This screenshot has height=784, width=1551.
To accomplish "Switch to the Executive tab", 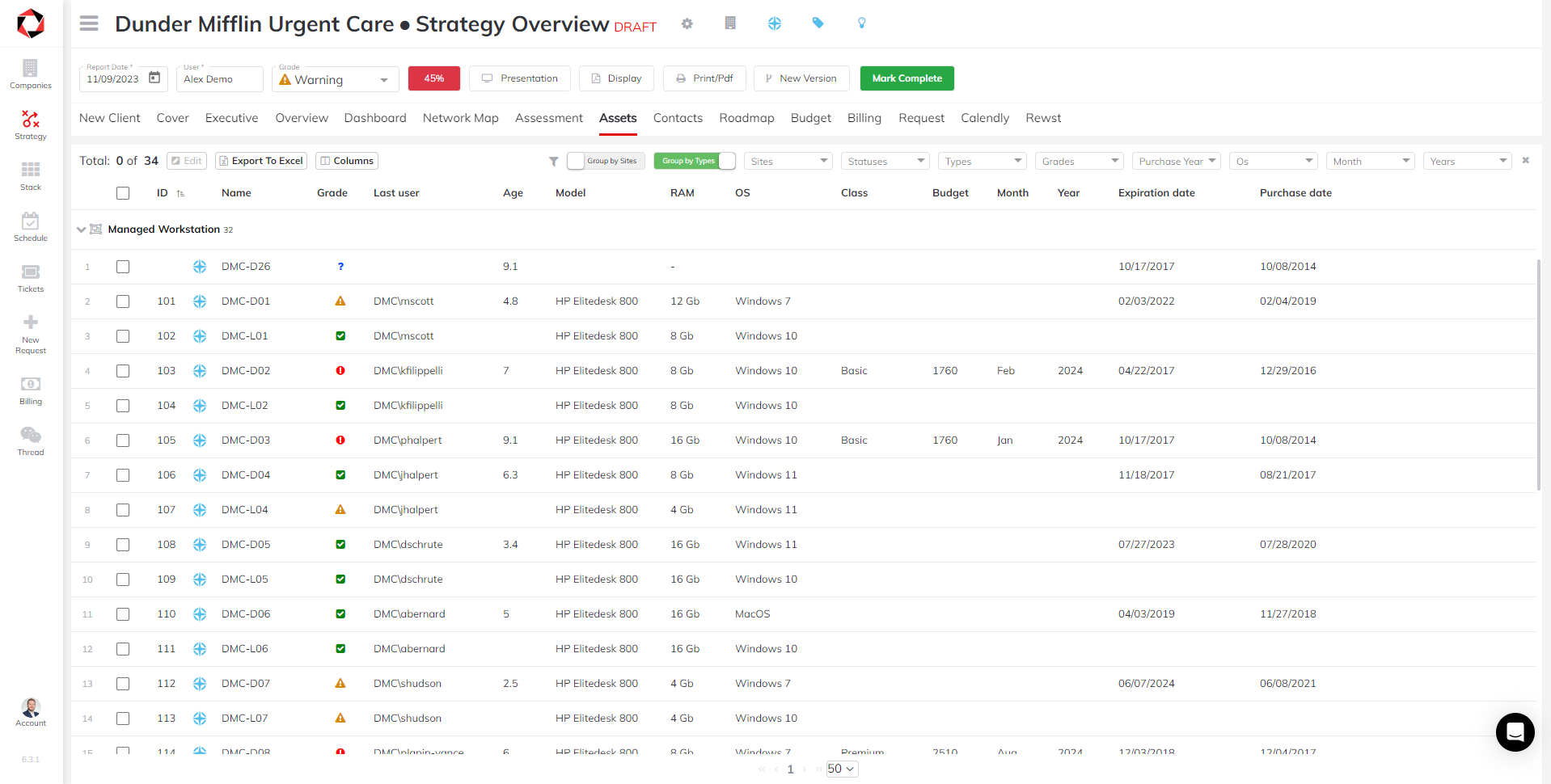I will point(231,118).
